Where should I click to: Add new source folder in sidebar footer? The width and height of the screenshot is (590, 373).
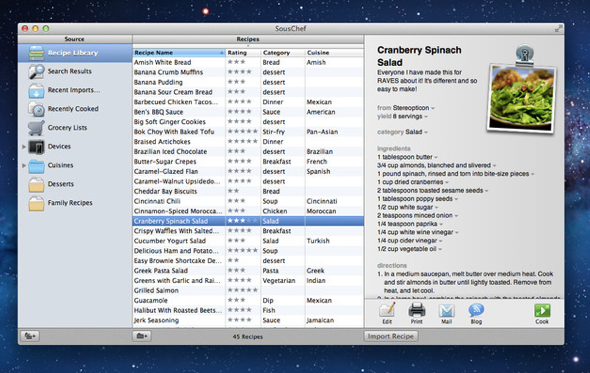30,336
